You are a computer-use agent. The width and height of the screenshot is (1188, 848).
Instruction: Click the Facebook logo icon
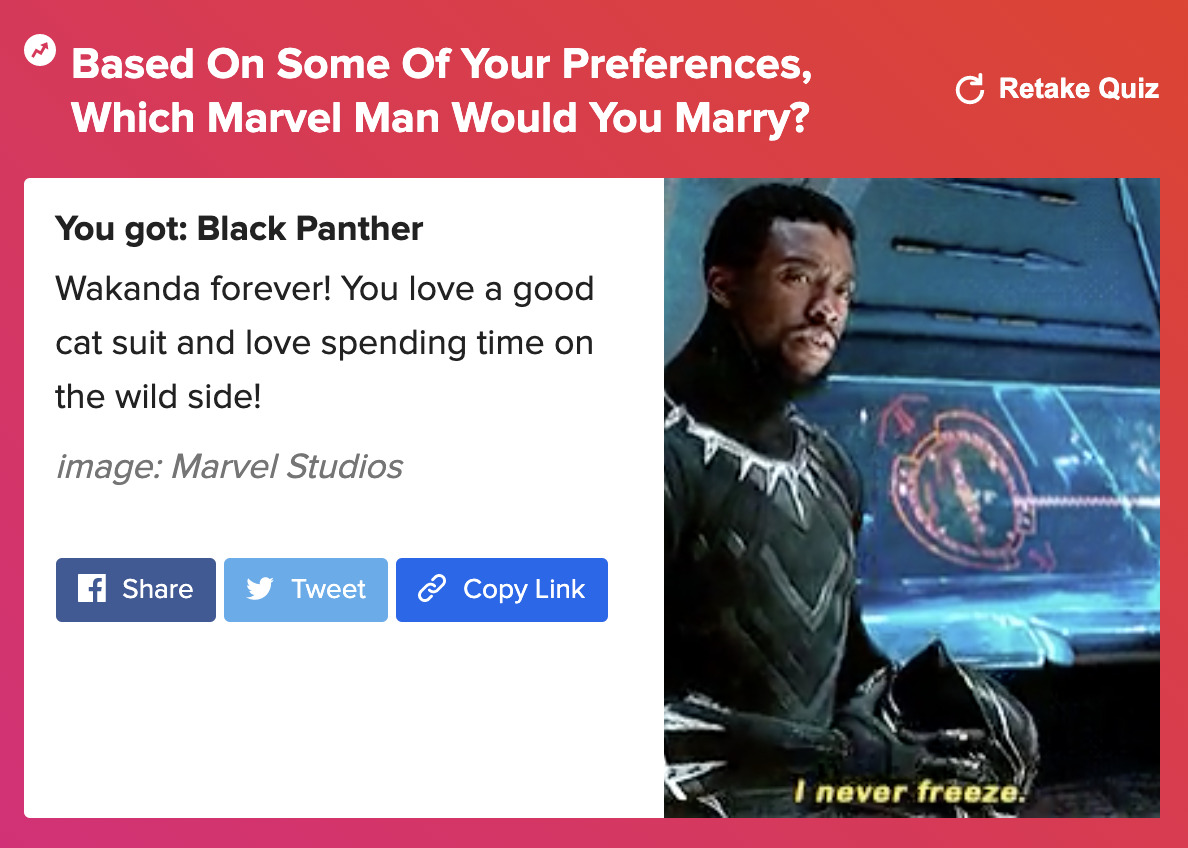tap(92, 589)
